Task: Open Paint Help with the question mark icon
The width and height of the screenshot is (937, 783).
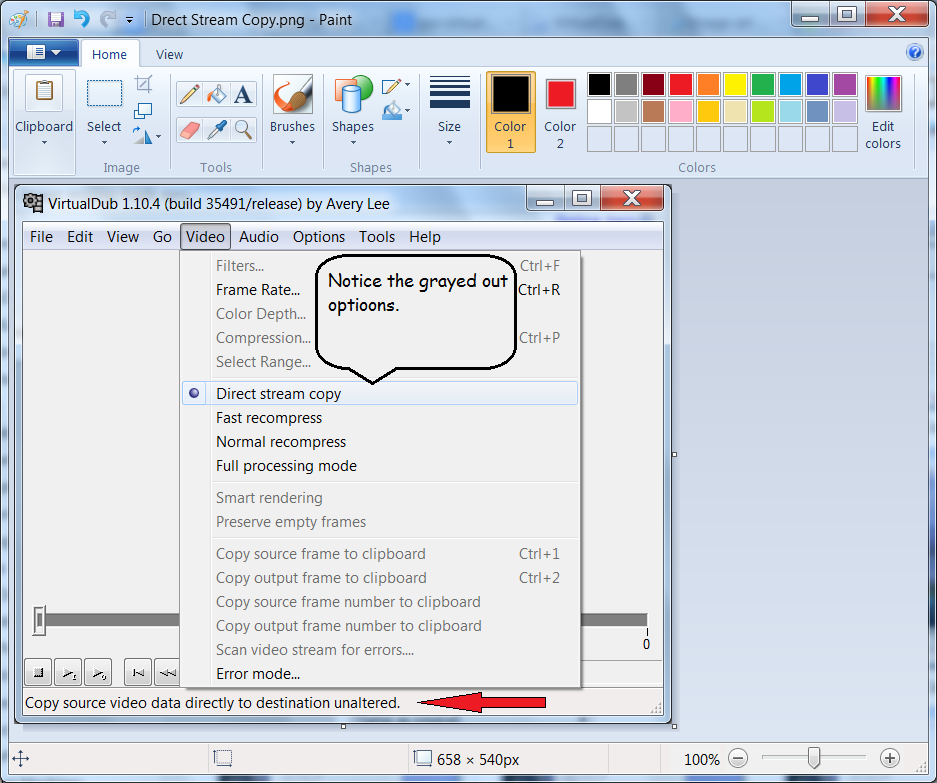Action: pos(914,53)
